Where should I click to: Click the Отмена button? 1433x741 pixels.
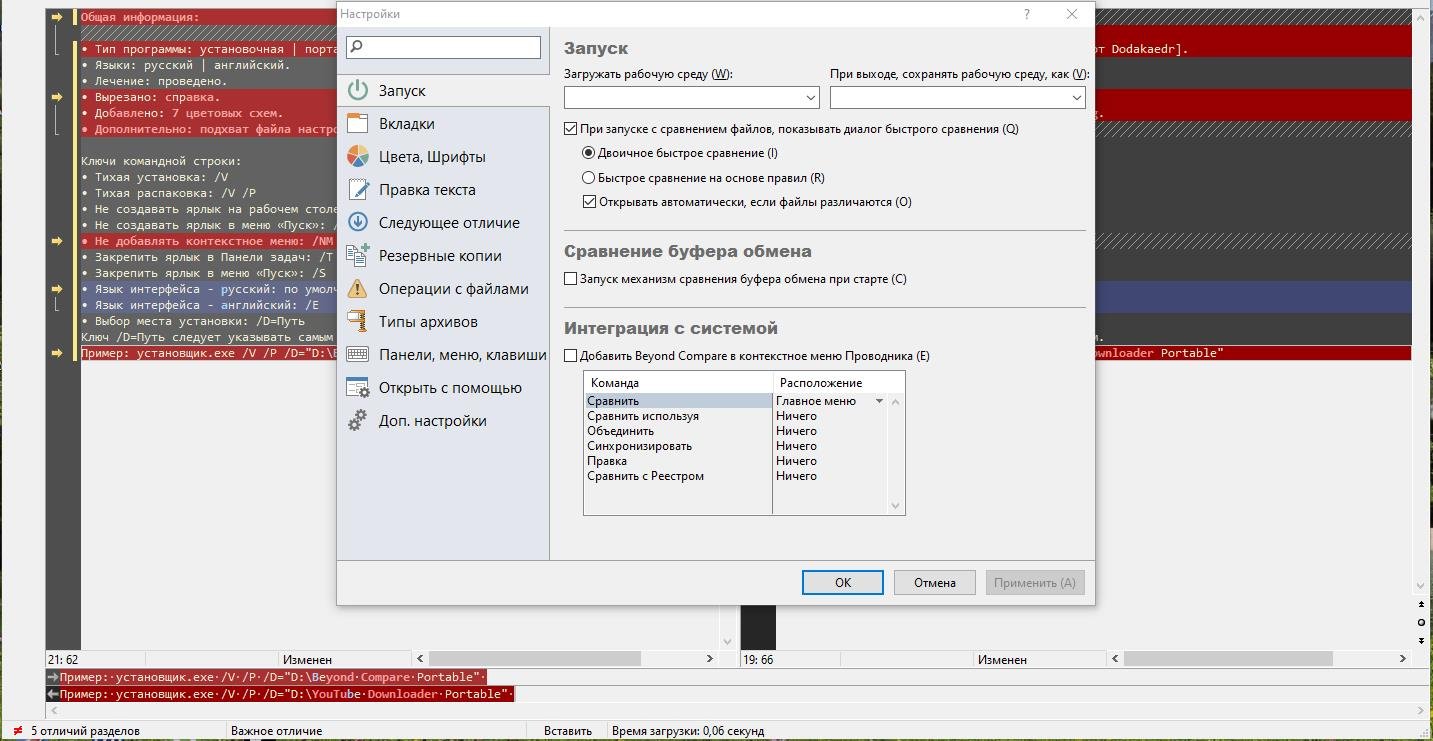pos(934,582)
